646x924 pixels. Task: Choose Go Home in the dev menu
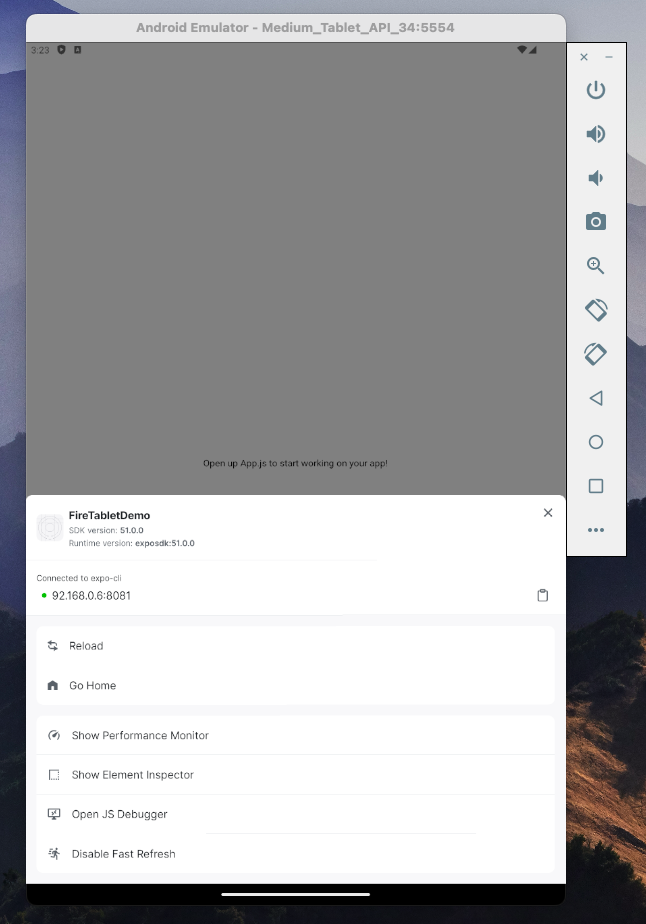(x=295, y=685)
